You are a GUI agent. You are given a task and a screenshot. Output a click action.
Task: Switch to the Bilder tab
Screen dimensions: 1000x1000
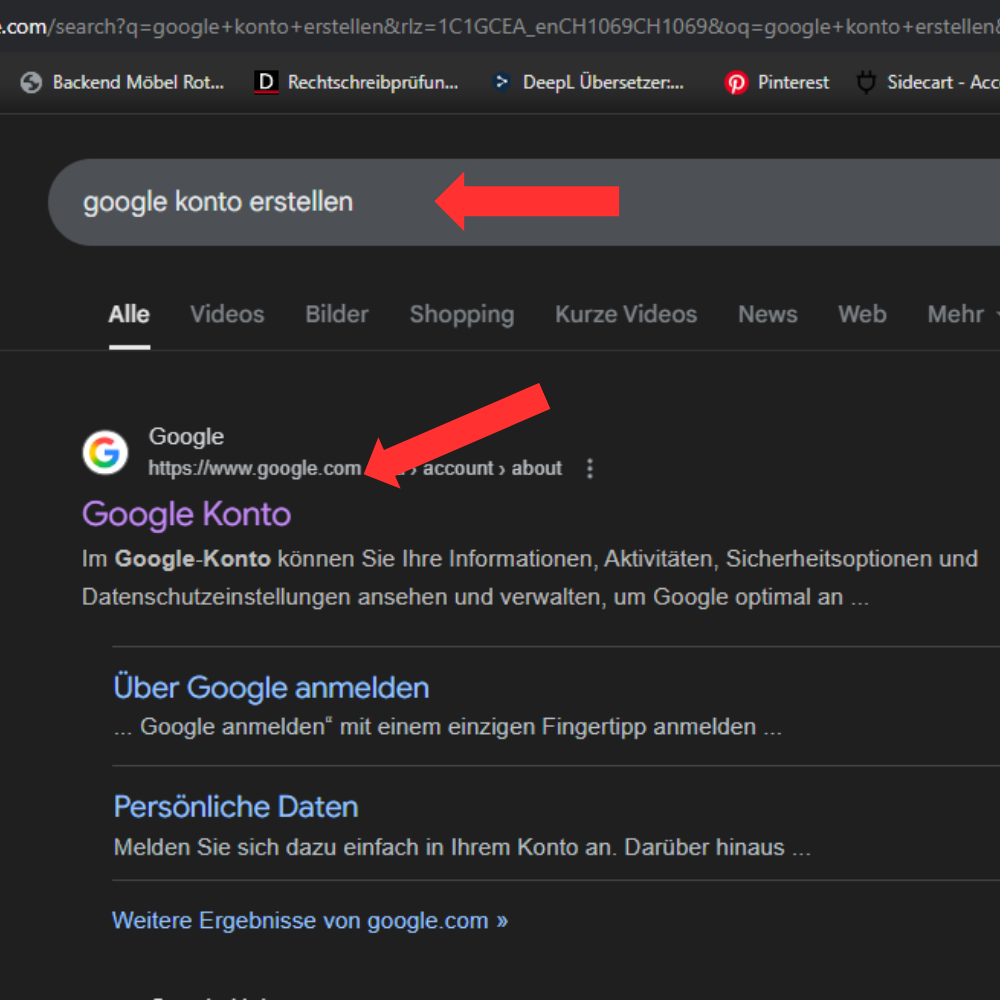(x=337, y=314)
